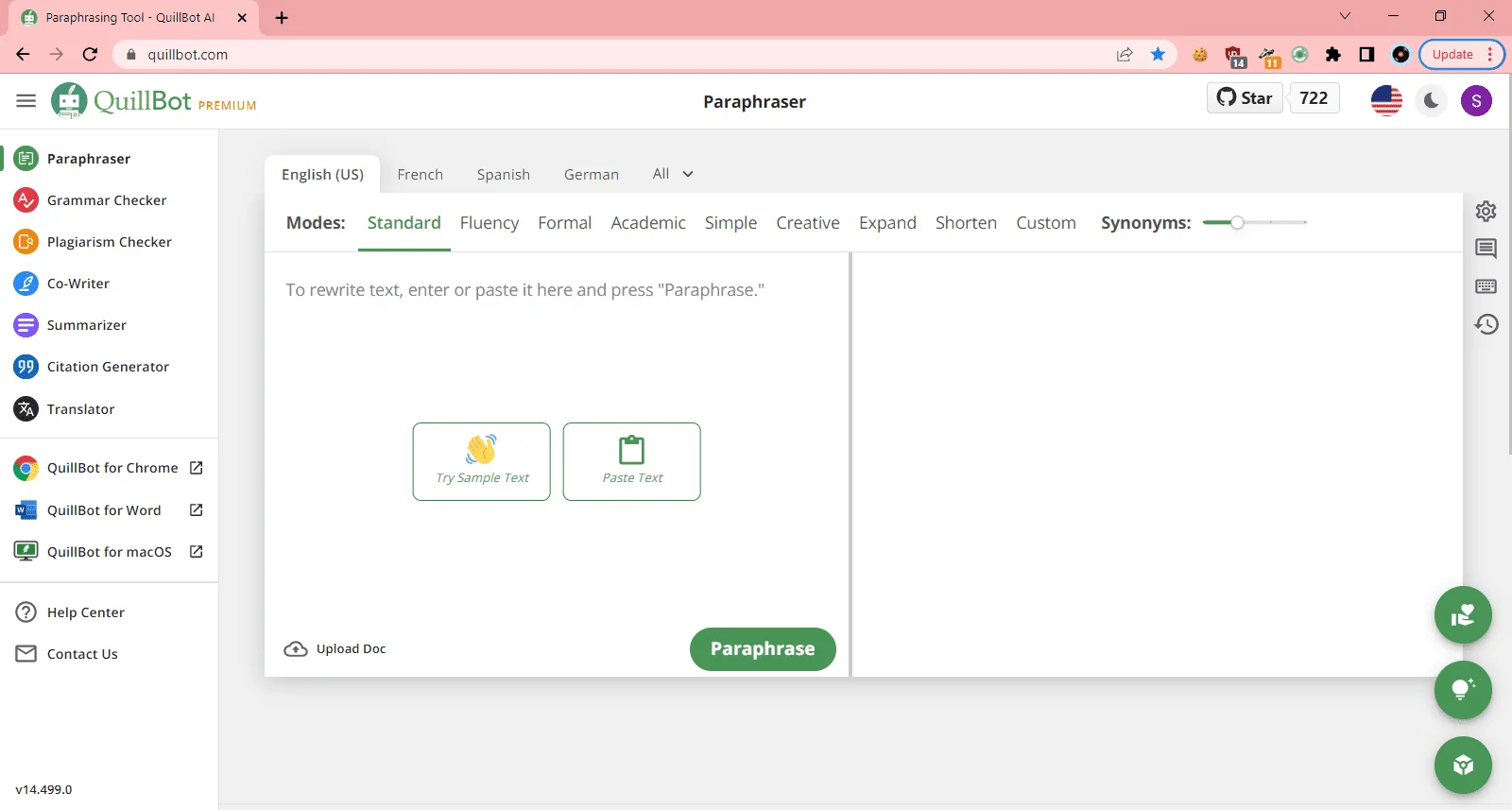Open the hamburger sidebar menu

point(26,101)
